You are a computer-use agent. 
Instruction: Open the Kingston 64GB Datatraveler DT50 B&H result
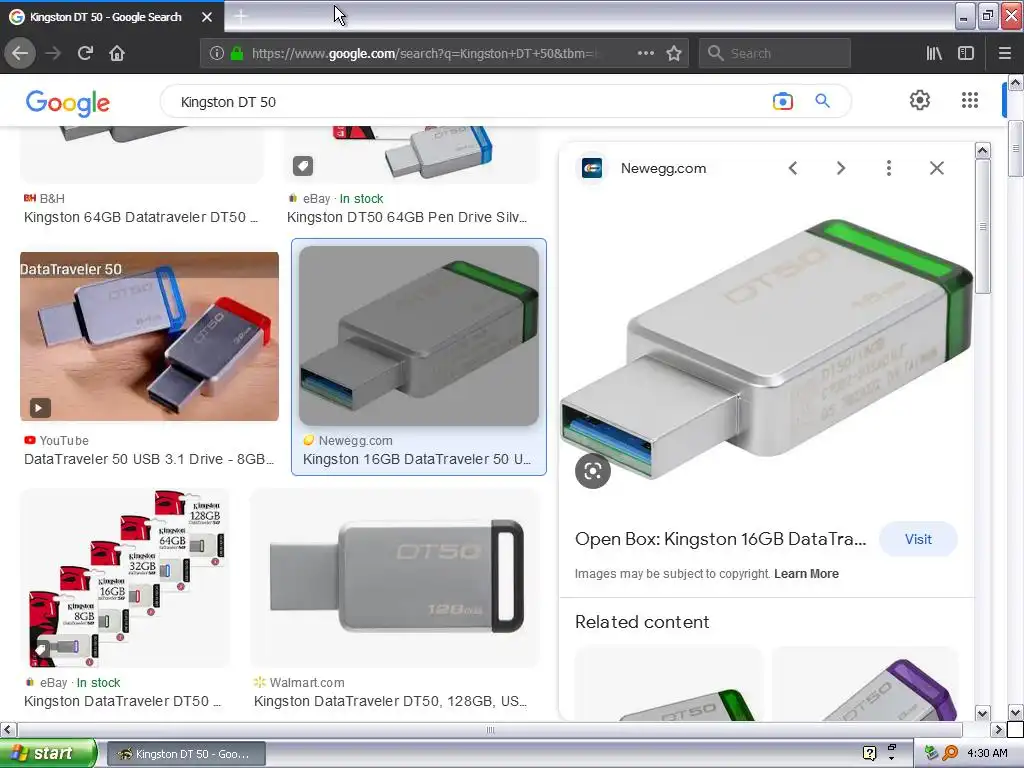[x=140, y=217]
